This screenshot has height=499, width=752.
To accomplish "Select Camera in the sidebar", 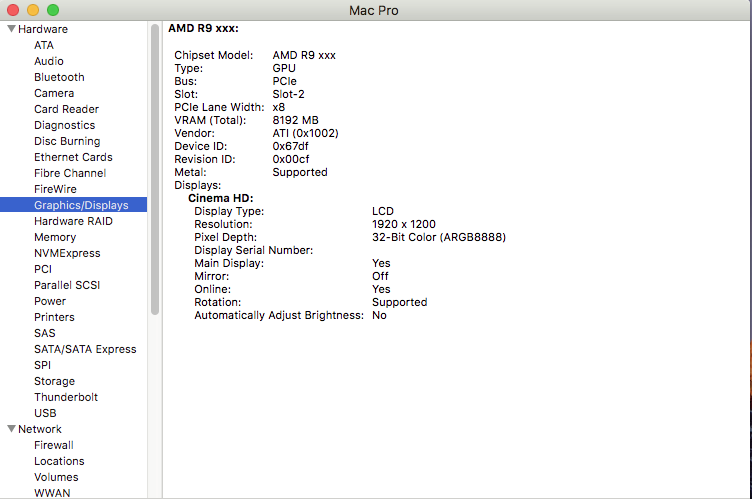I will point(54,93).
